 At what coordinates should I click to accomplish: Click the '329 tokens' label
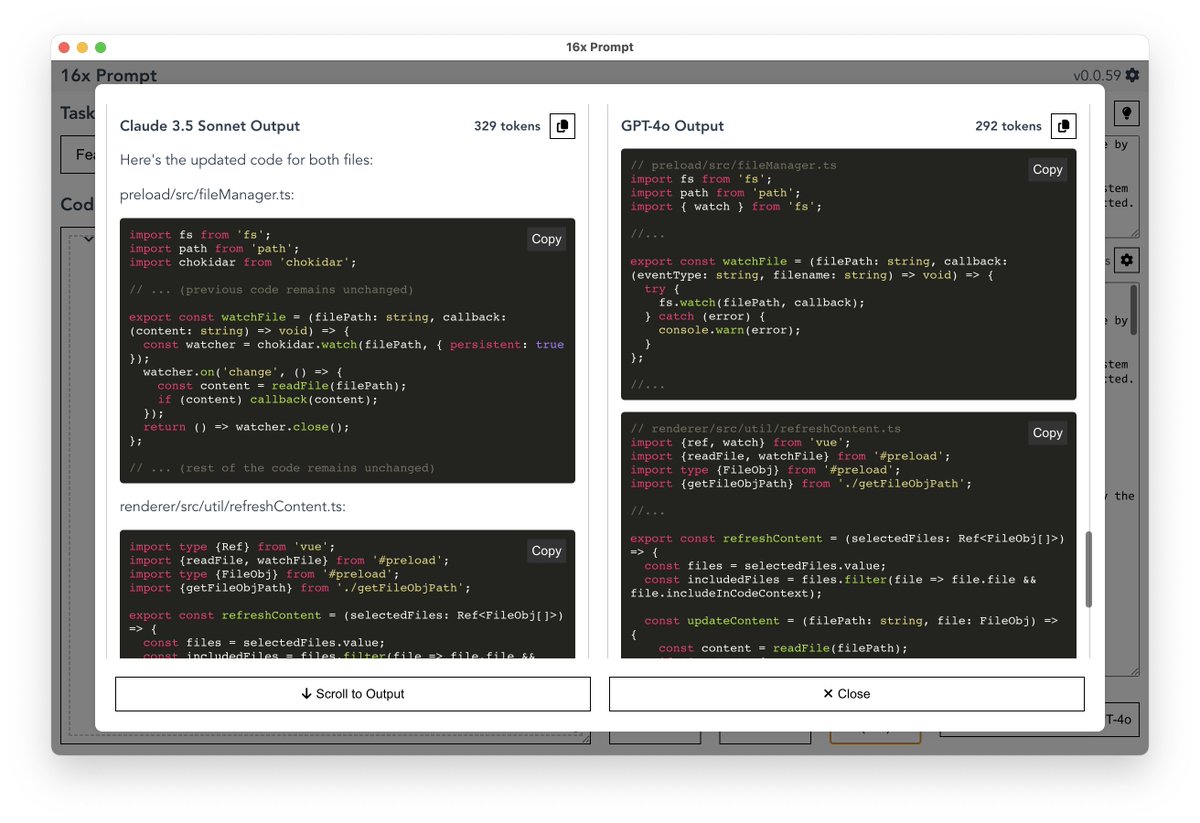pyautogui.click(x=507, y=126)
